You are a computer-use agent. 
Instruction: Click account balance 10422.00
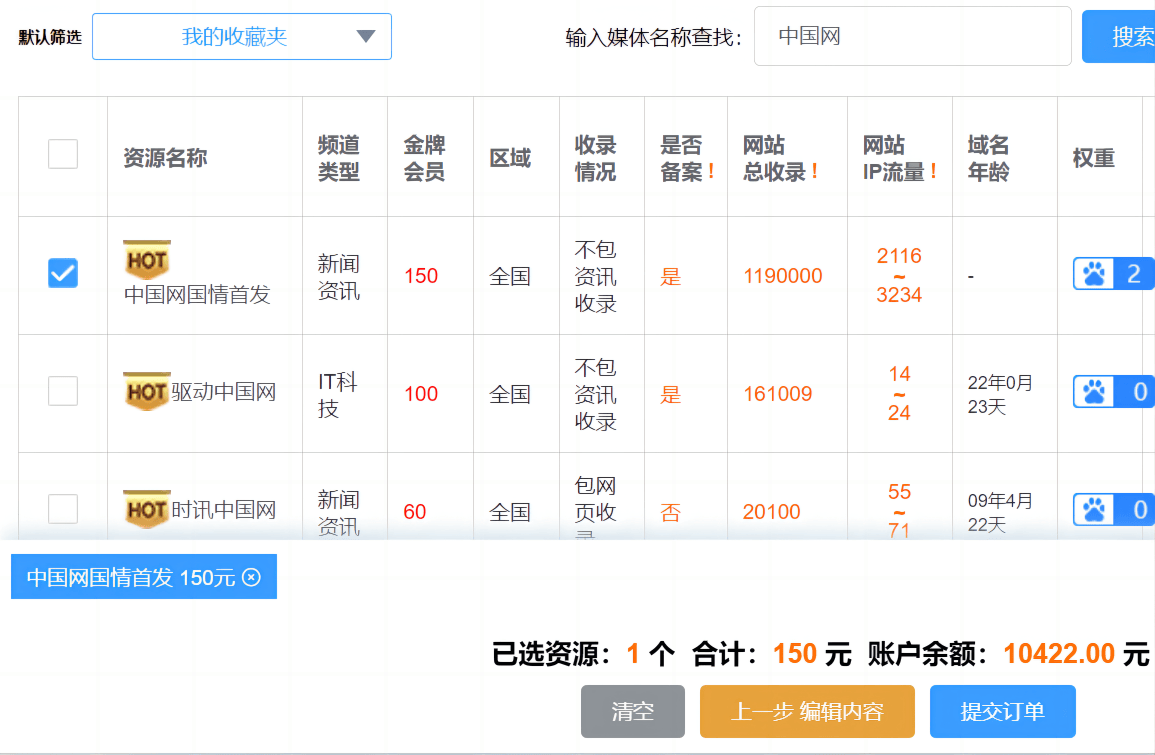point(1059,653)
